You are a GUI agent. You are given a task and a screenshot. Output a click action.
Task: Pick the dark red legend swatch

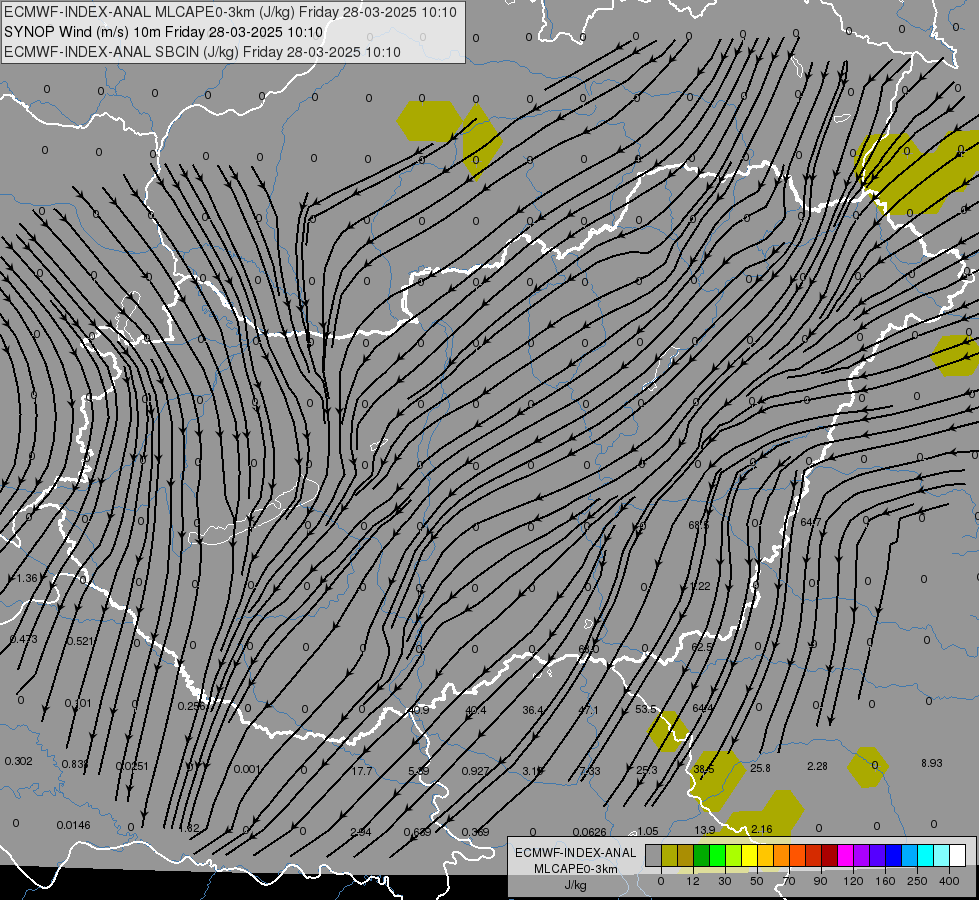click(830, 855)
